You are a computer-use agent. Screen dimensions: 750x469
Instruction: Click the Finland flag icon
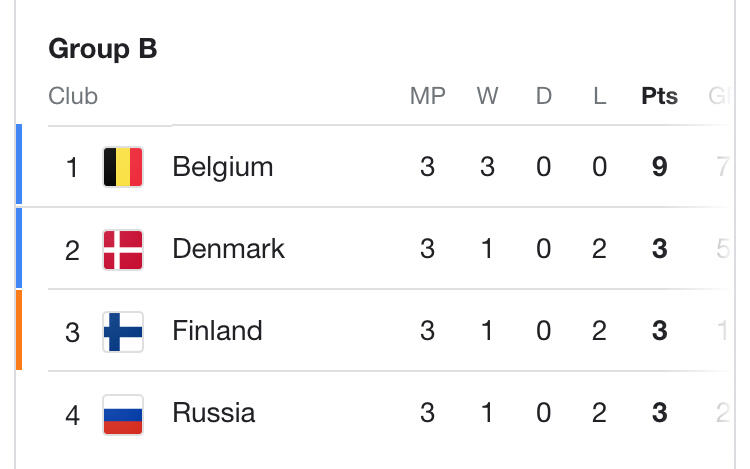pyautogui.click(x=123, y=331)
